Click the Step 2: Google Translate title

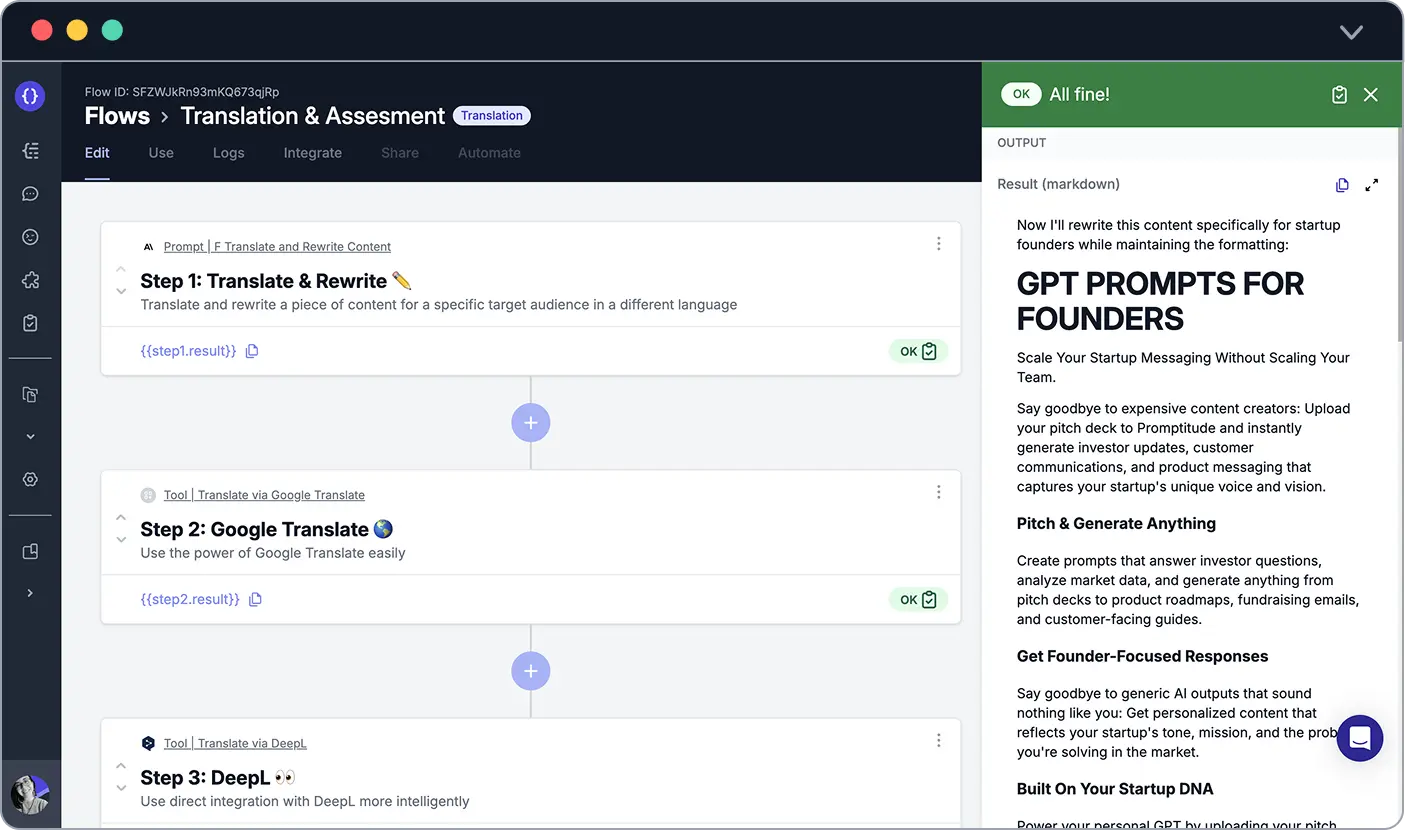[267, 529]
